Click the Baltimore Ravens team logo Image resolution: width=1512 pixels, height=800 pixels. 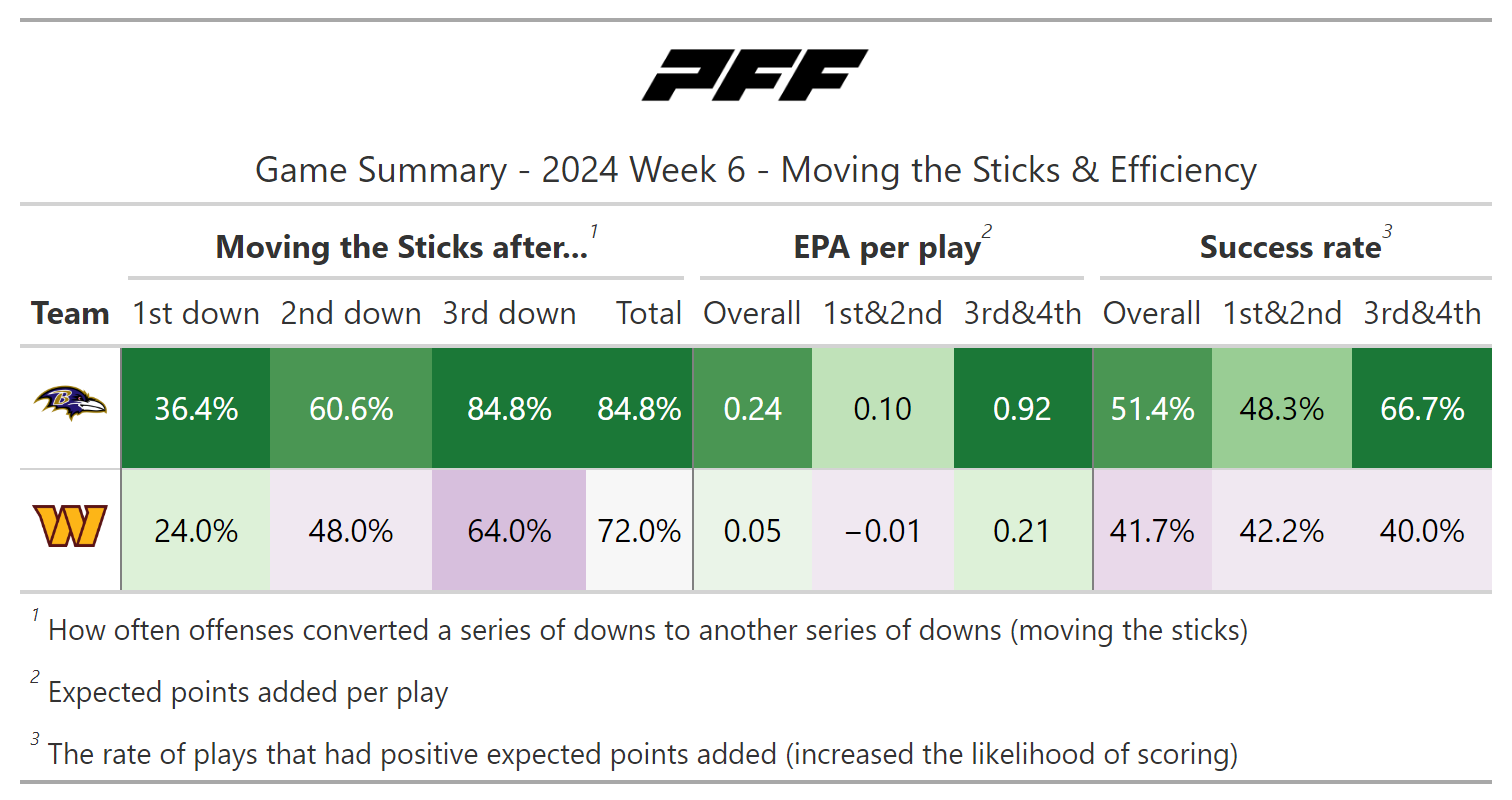[x=70, y=405]
